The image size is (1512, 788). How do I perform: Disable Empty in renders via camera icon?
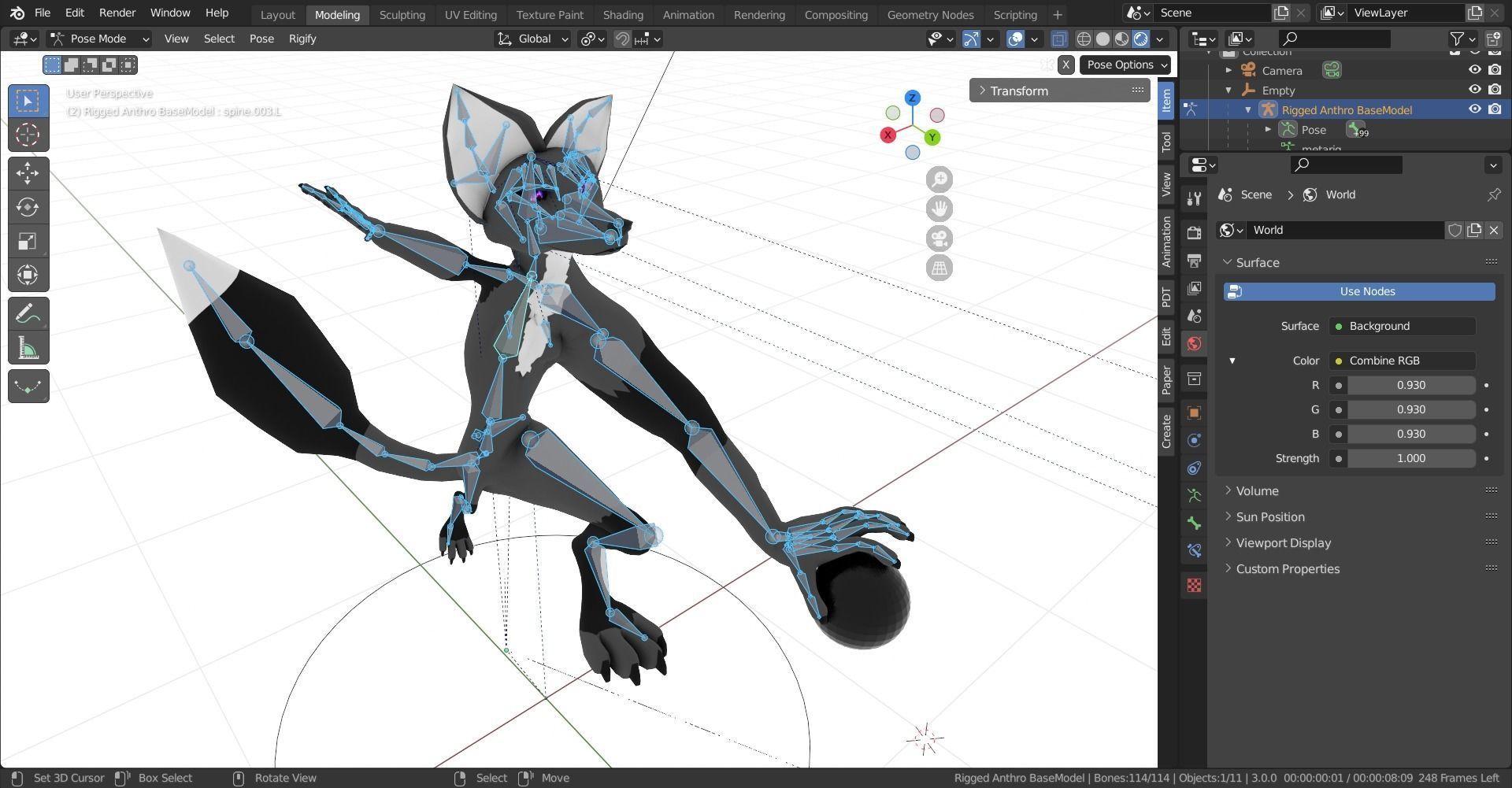(x=1495, y=90)
